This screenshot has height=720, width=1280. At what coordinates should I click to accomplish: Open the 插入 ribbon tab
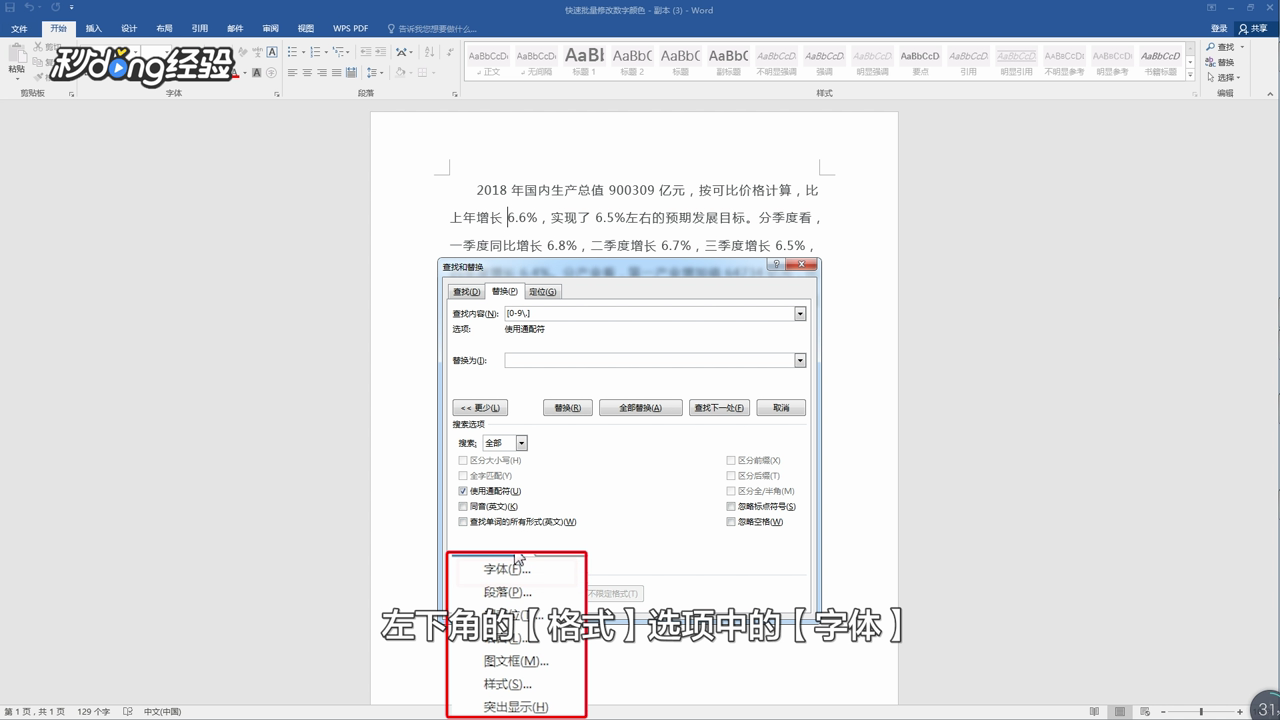pos(93,29)
